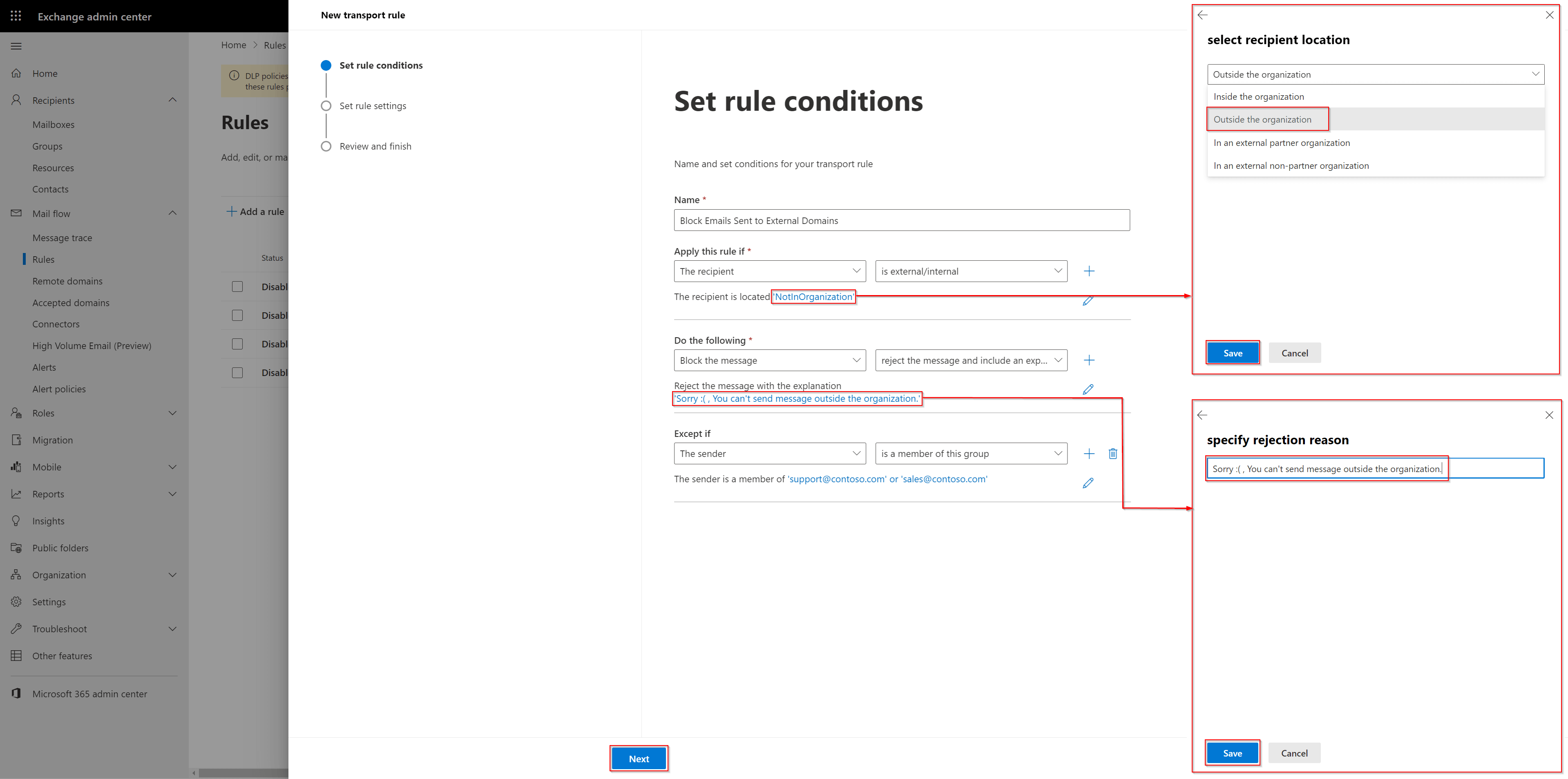
Task: Click the delete trash icon for except-if condition
Action: pyautogui.click(x=1112, y=454)
